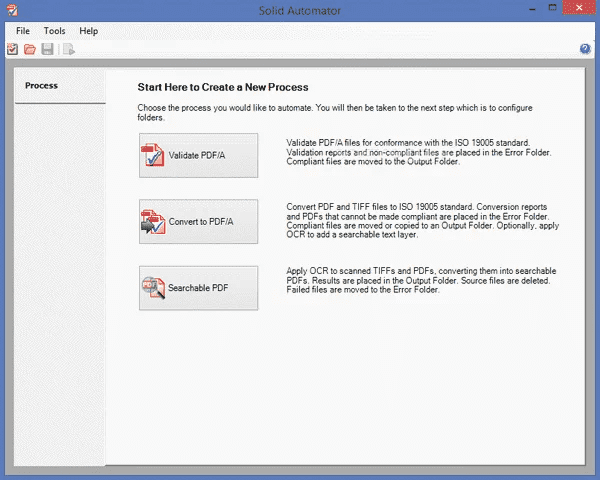This screenshot has height=480, width=600.
Task: Click the 'Choose the process you would like' instruction text
Action: coord(335,113)
